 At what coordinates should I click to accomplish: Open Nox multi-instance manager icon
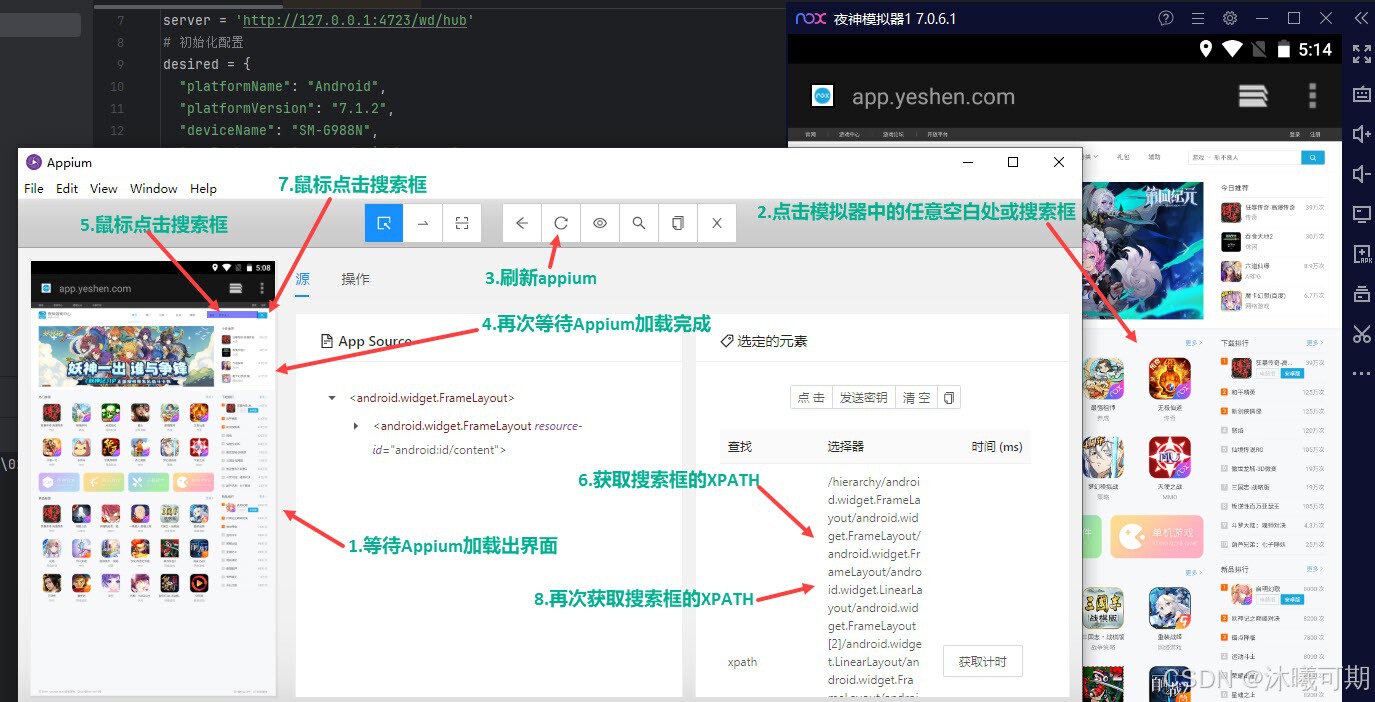1361,294
